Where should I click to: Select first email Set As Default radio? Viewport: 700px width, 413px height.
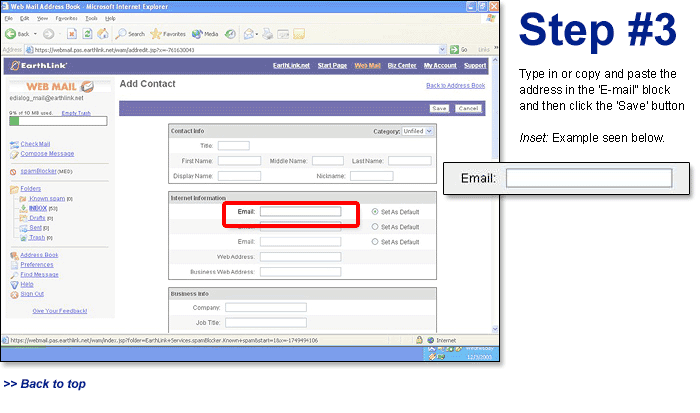[375, 212]
